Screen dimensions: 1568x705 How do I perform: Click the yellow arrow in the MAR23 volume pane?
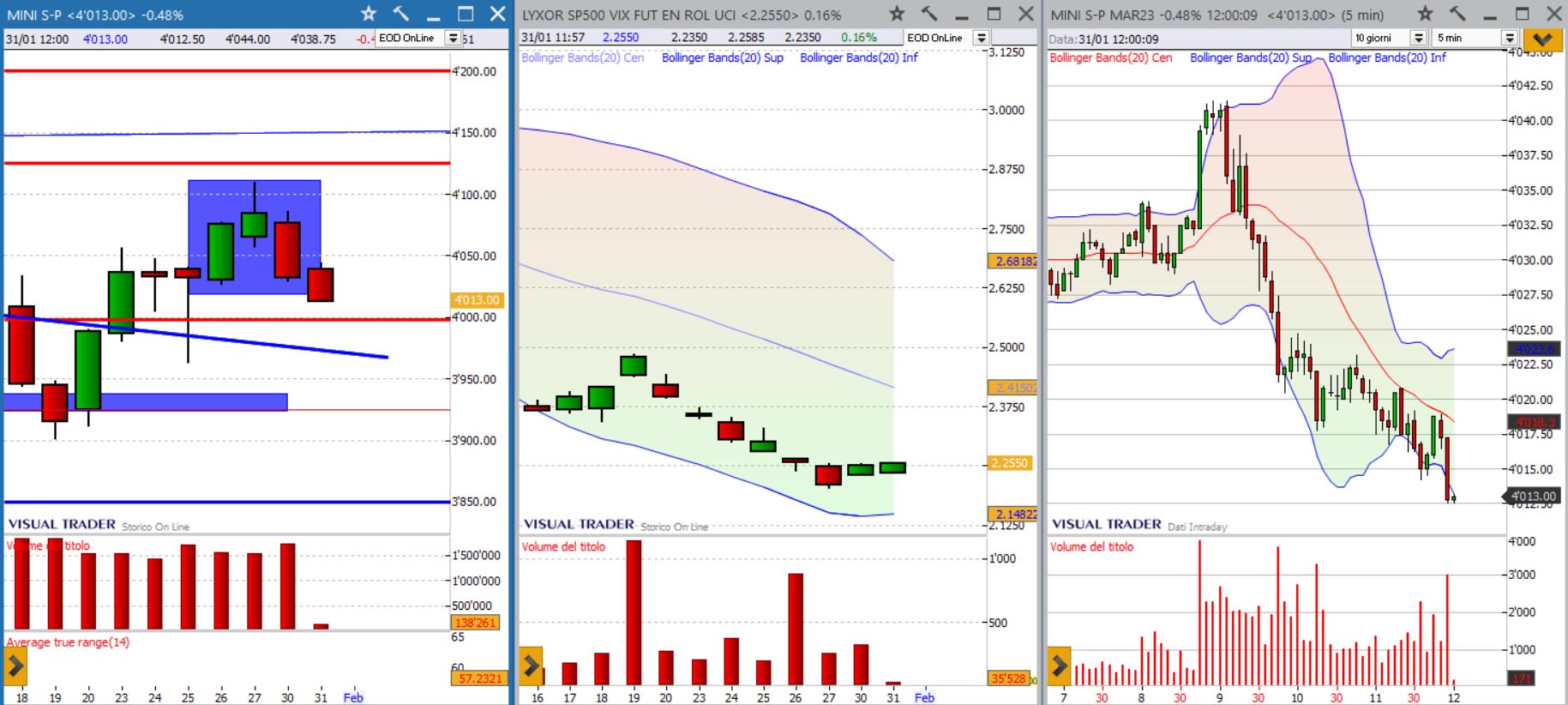[x=1059, y=665]
